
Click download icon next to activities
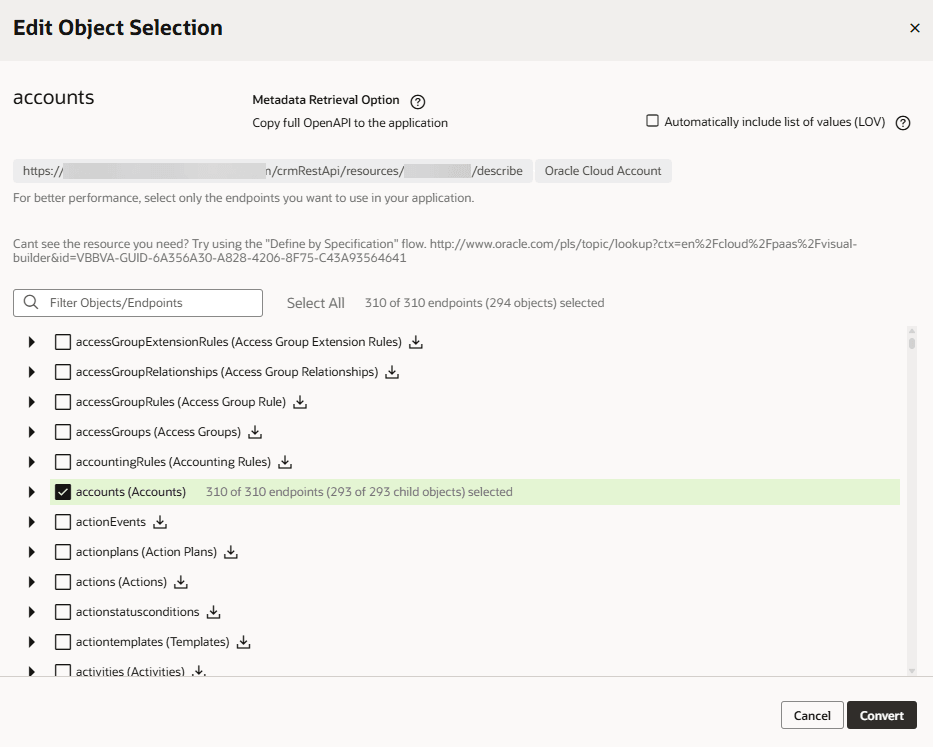198,670
